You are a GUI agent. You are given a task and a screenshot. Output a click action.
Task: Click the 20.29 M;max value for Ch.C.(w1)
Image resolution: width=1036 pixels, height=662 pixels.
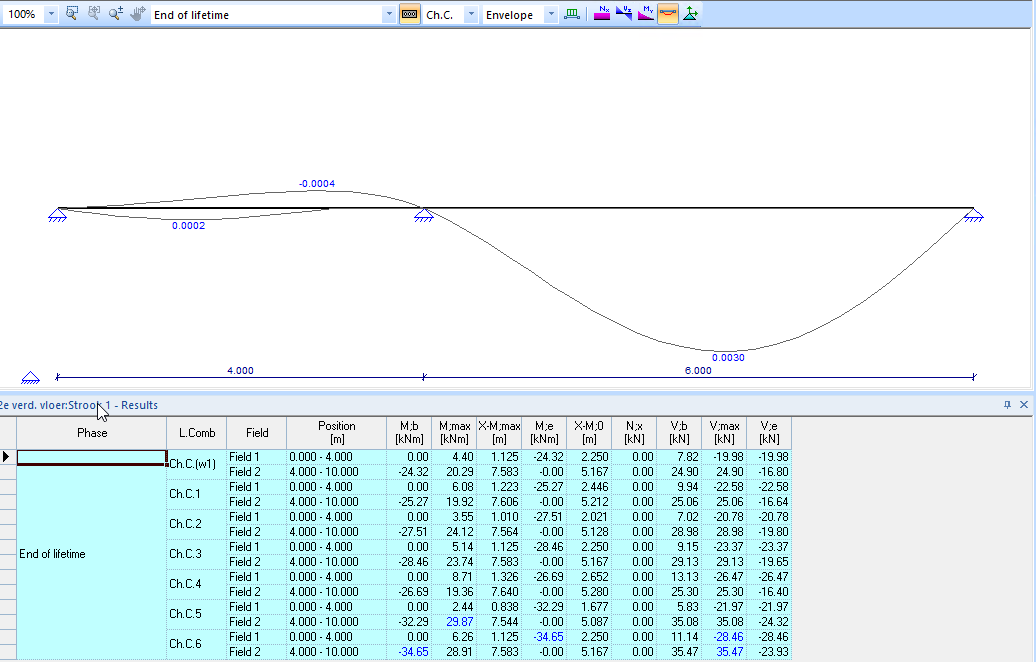460,472
